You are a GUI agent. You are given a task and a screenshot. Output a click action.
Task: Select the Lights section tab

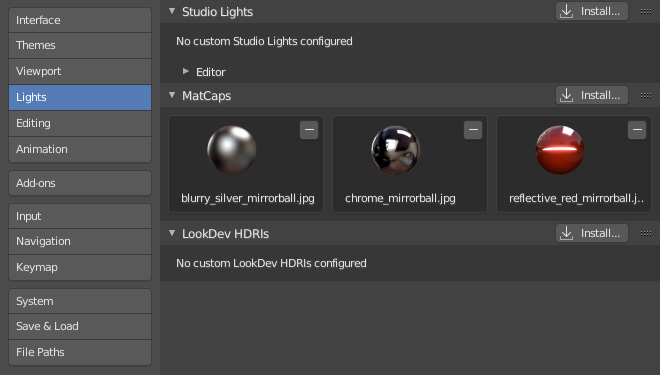(x=80, y=97)
